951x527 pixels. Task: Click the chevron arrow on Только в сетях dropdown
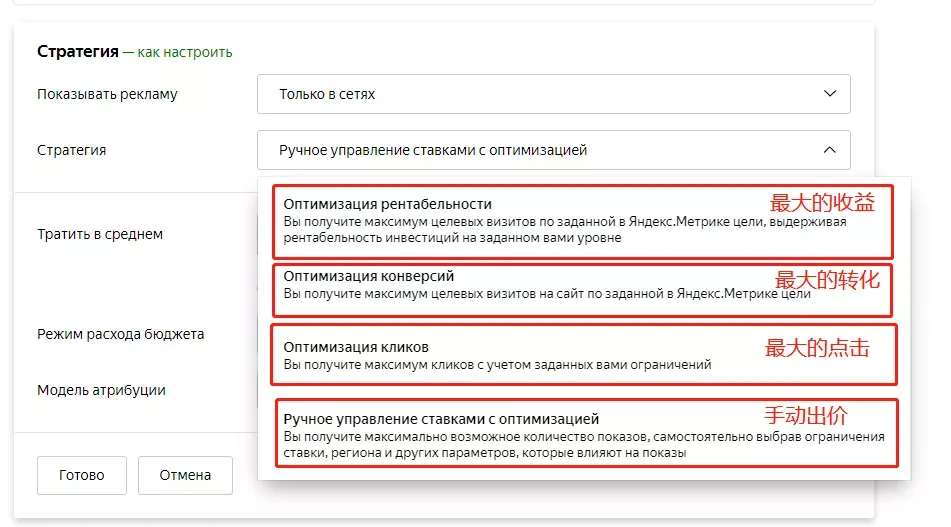pyautogui.click(x=830, y=94)
